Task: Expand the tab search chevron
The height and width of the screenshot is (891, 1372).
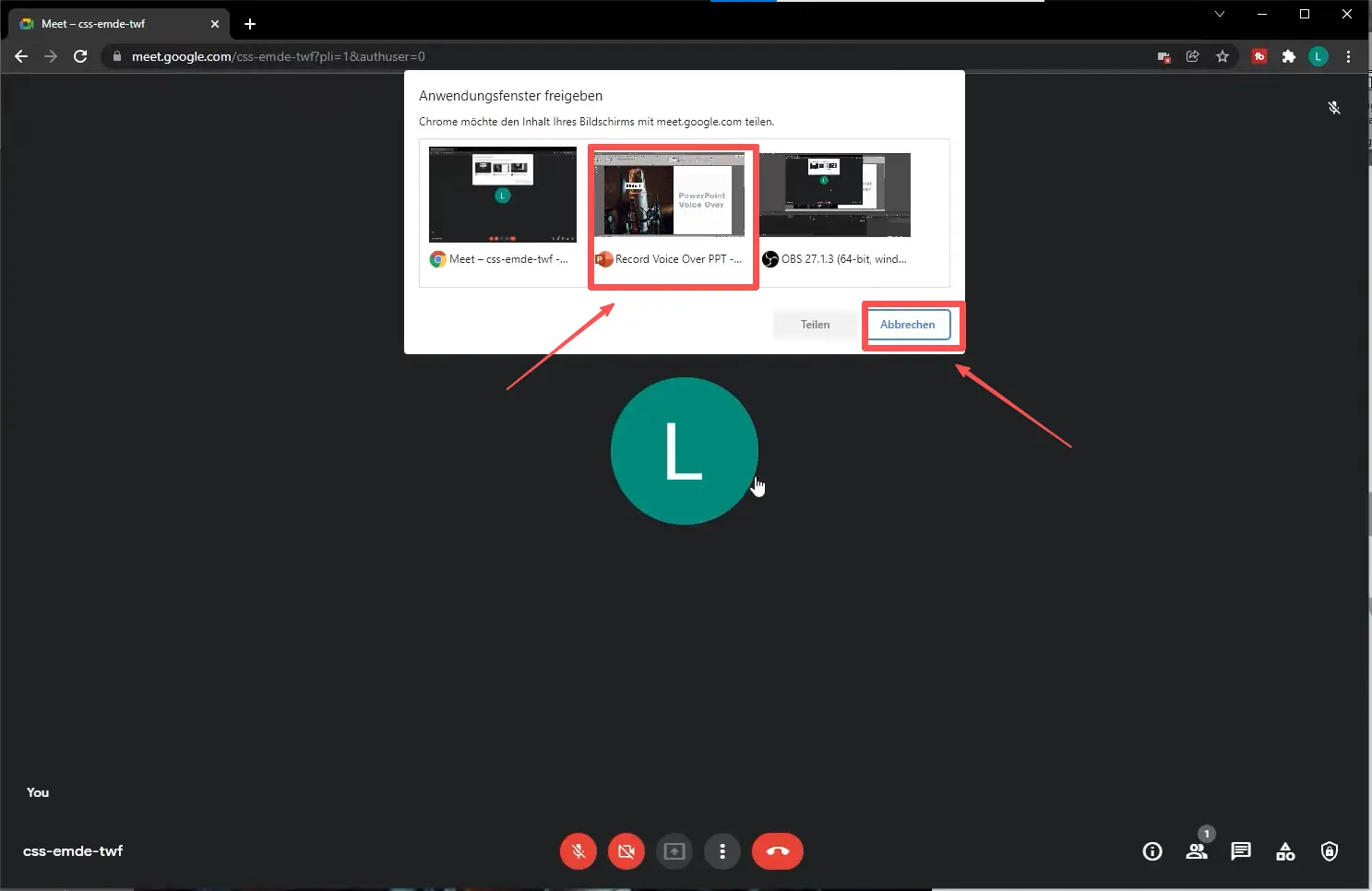Action: coord(1220,14)
